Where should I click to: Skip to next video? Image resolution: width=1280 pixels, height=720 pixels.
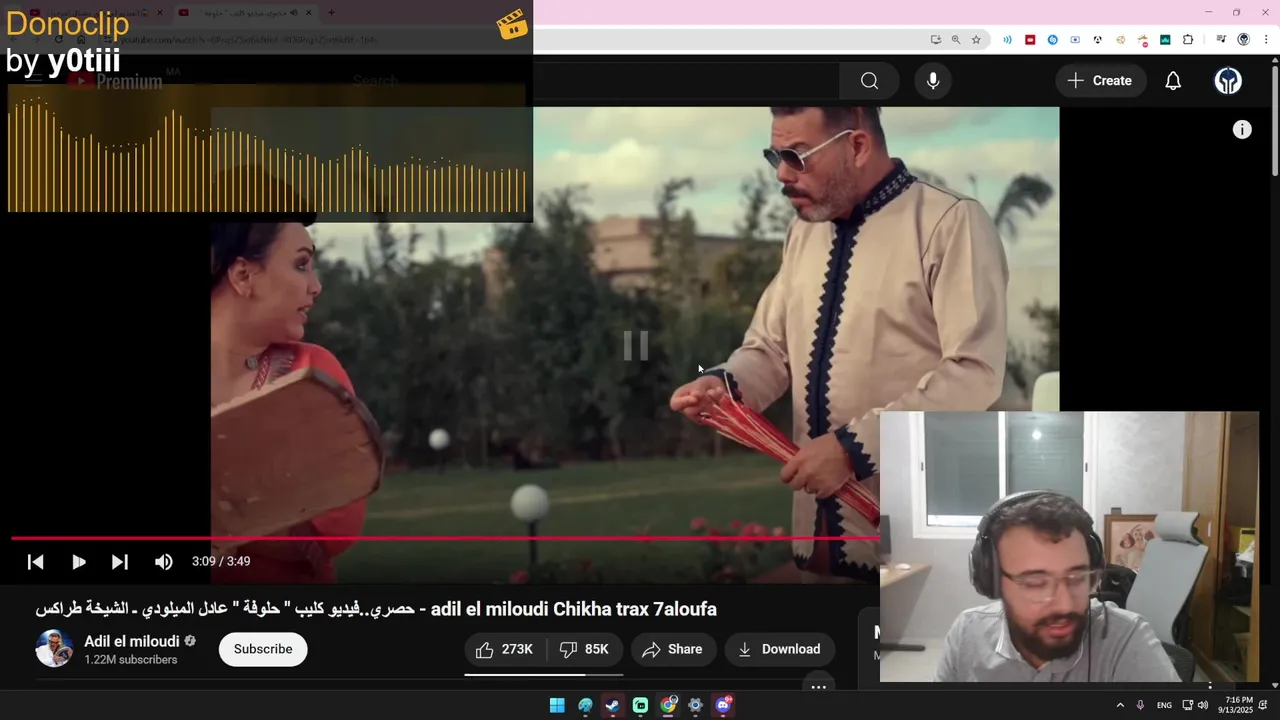(120, 562)
